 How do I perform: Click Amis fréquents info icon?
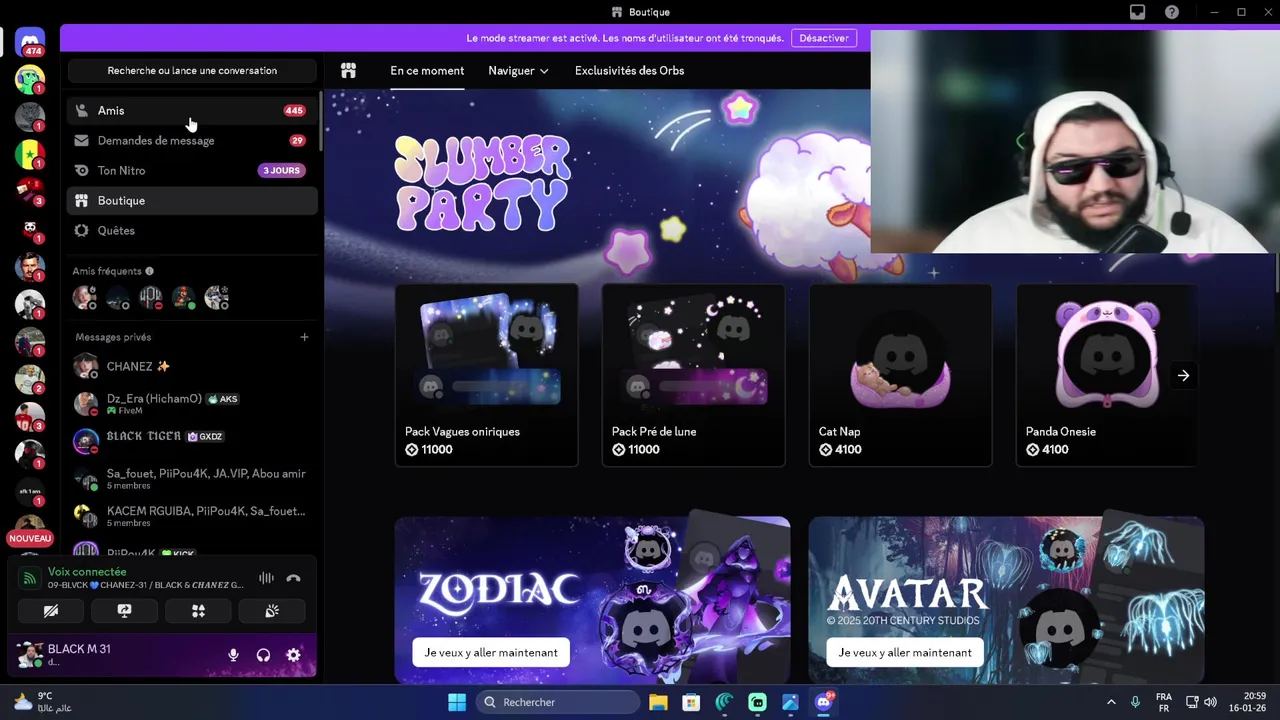[149, 271]
